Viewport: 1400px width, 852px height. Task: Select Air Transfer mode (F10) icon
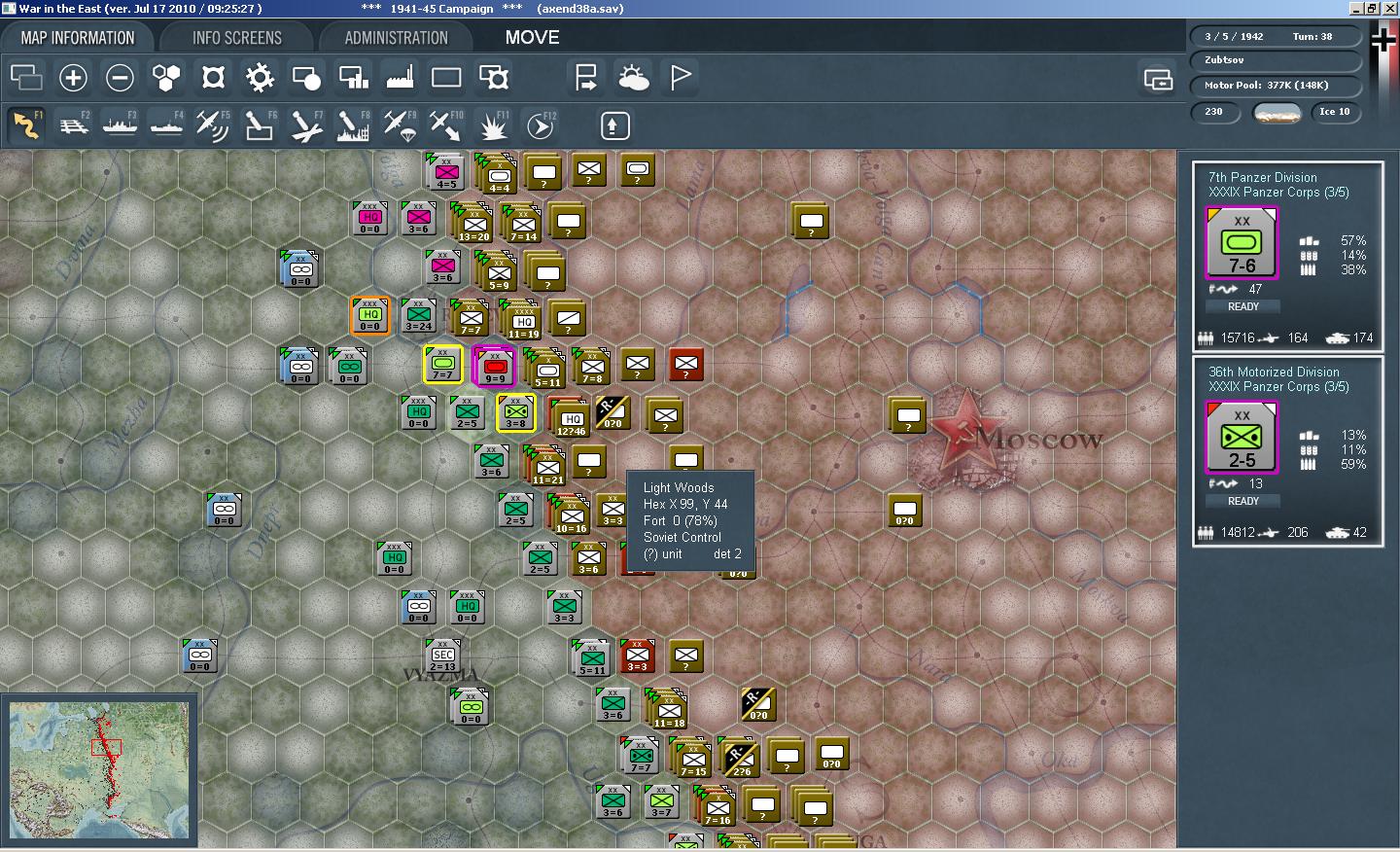coord(446,125)
